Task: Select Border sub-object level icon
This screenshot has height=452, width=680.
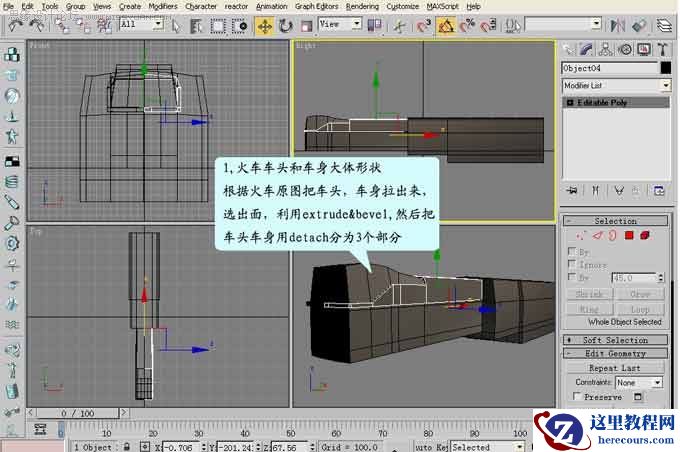Action: tap(612, 236)
